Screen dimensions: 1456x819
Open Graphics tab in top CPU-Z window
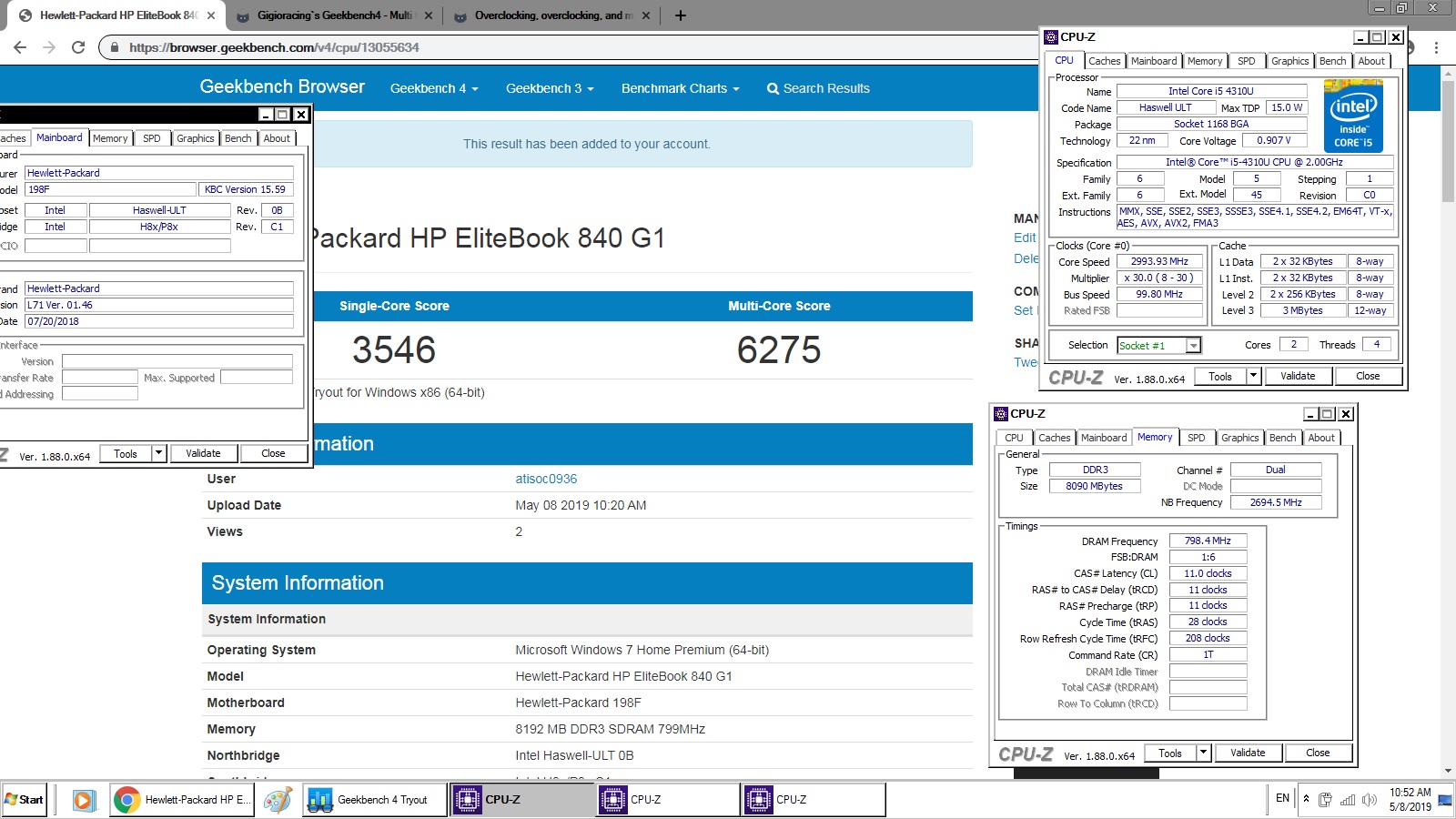click(1289, 61)
